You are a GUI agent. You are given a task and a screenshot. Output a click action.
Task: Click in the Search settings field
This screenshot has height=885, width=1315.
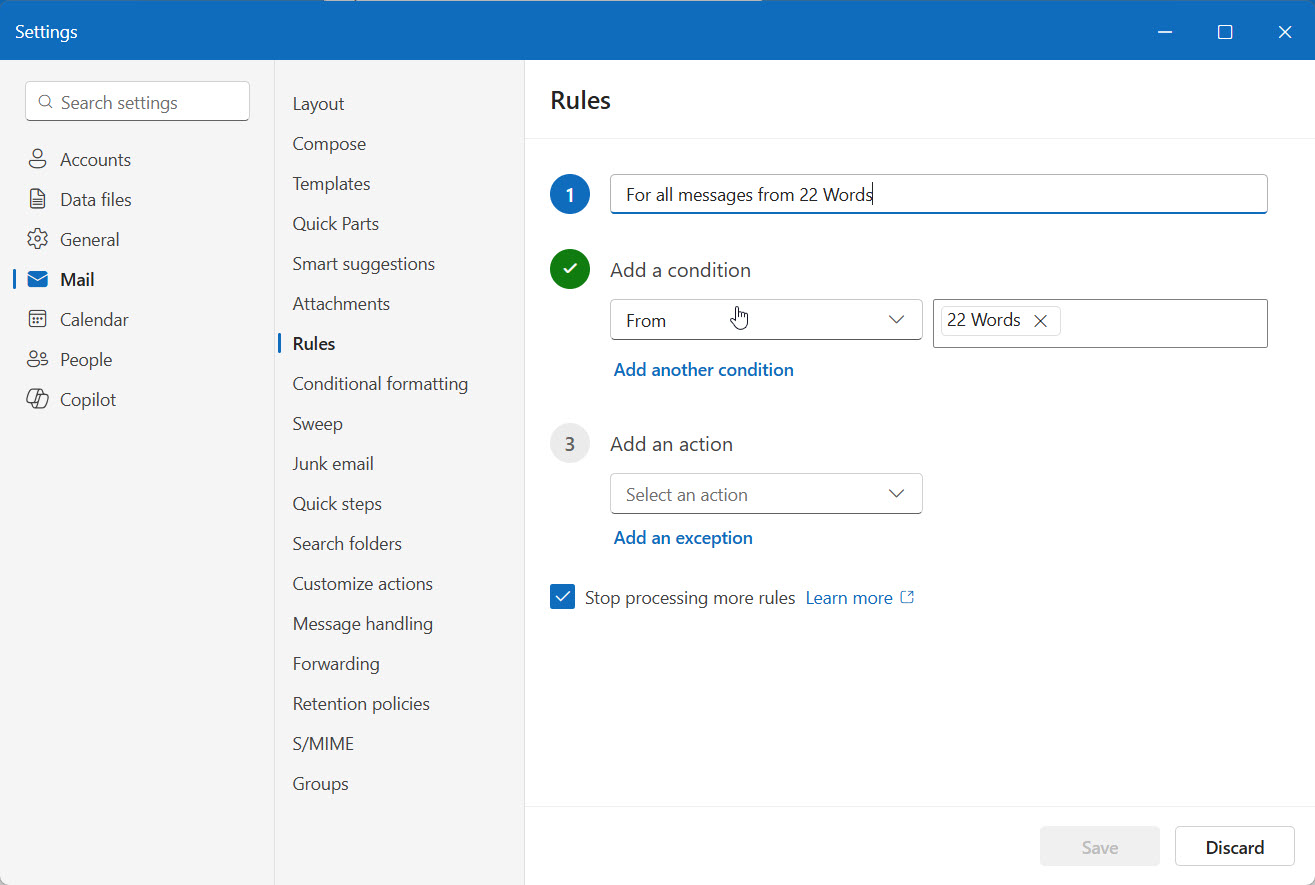137,102
